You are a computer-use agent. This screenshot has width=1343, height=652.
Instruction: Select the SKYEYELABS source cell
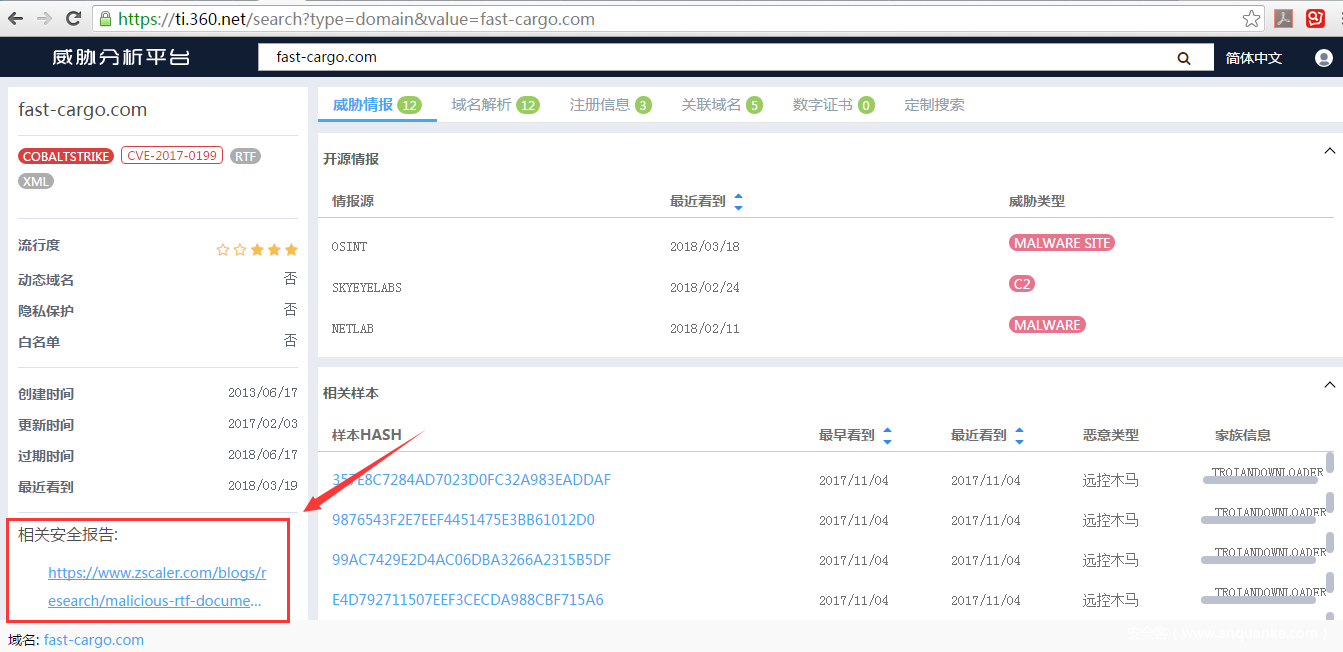point(367,288)
